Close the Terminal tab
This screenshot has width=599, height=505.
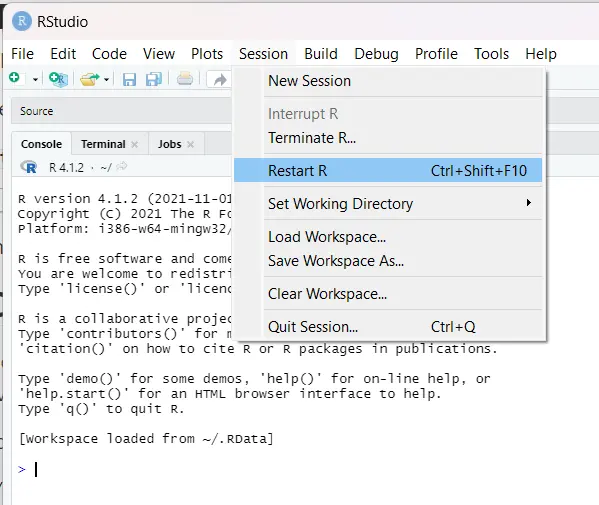pyautogui.click(x=134, y=144)
